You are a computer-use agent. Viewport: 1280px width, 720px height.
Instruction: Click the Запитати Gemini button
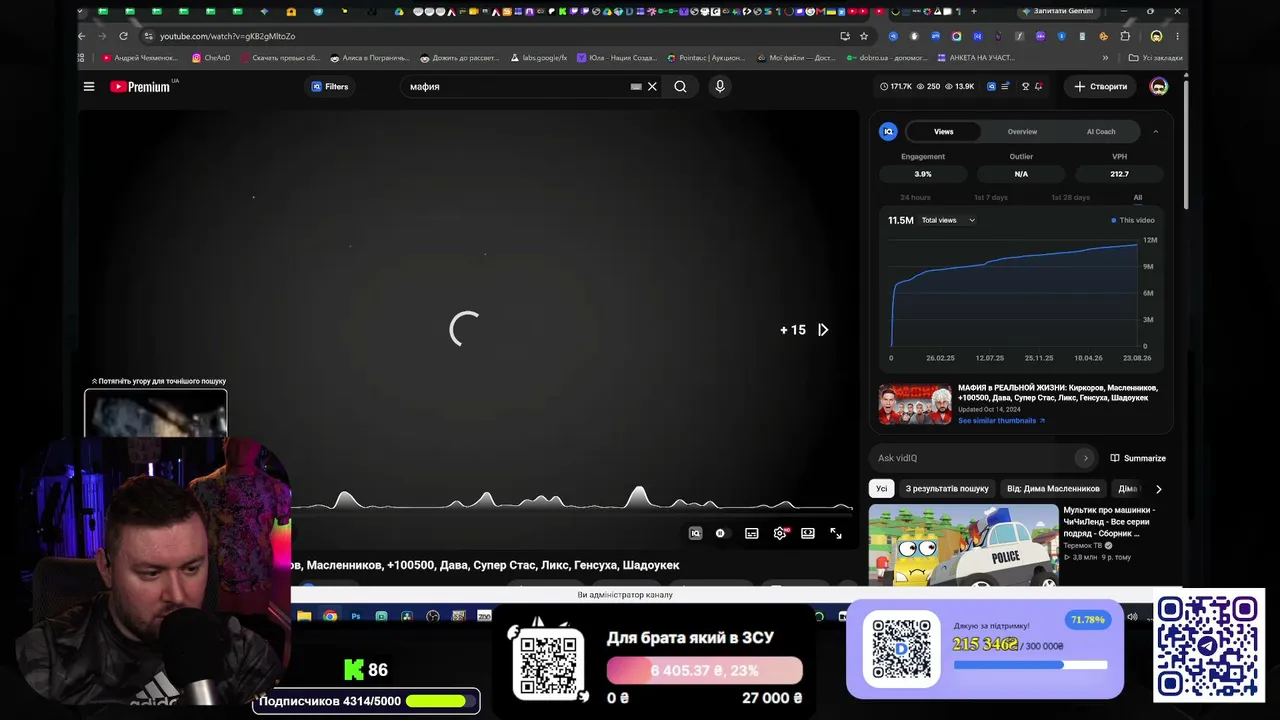coord(1058,11)
